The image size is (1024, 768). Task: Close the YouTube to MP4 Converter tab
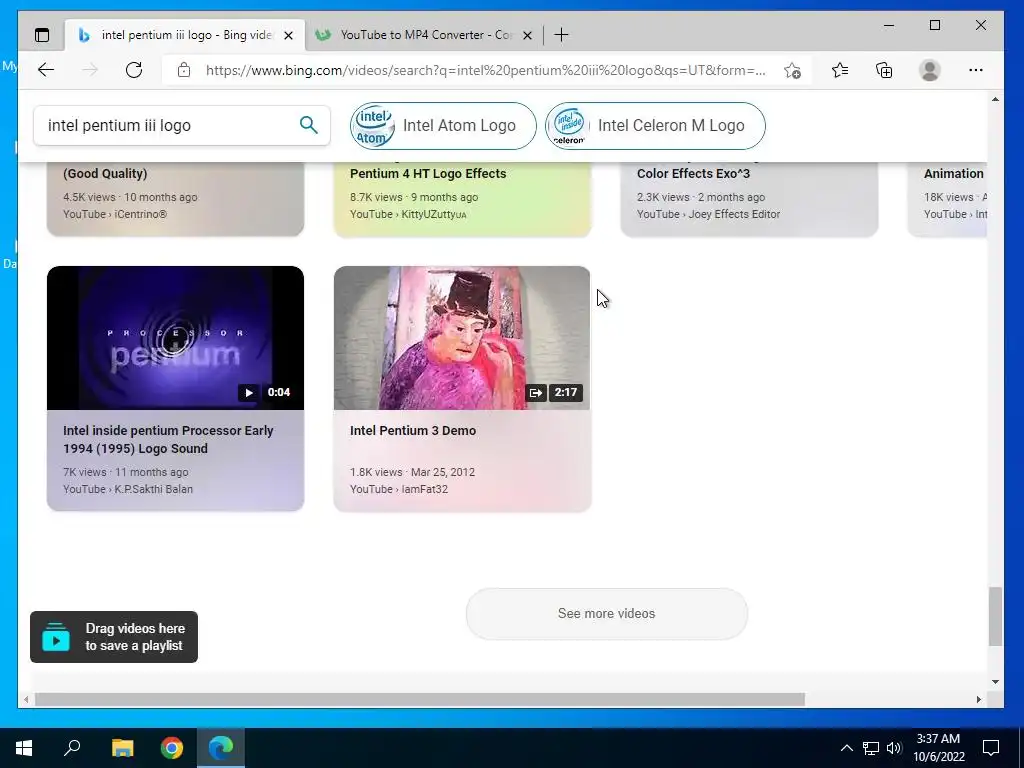[x=528, y=35]
